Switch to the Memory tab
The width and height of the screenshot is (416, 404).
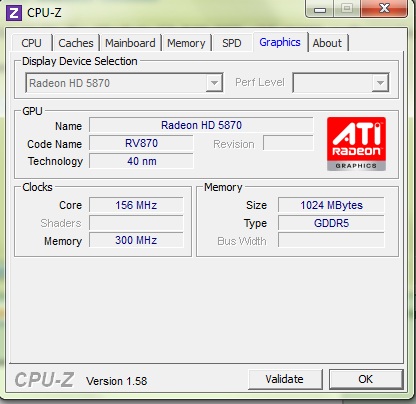(186, 43)
